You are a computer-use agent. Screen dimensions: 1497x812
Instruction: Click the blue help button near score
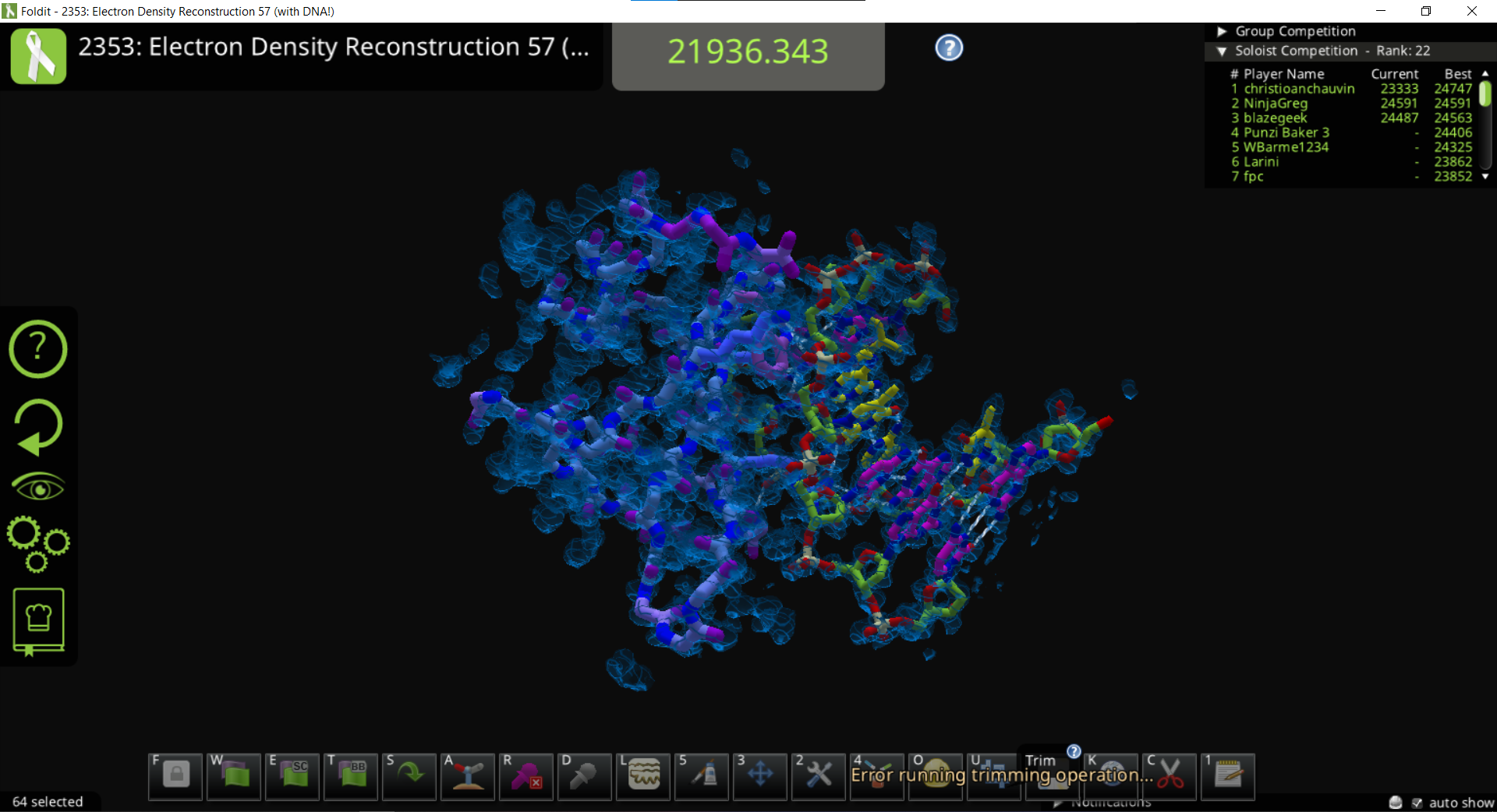coord(949,48)
